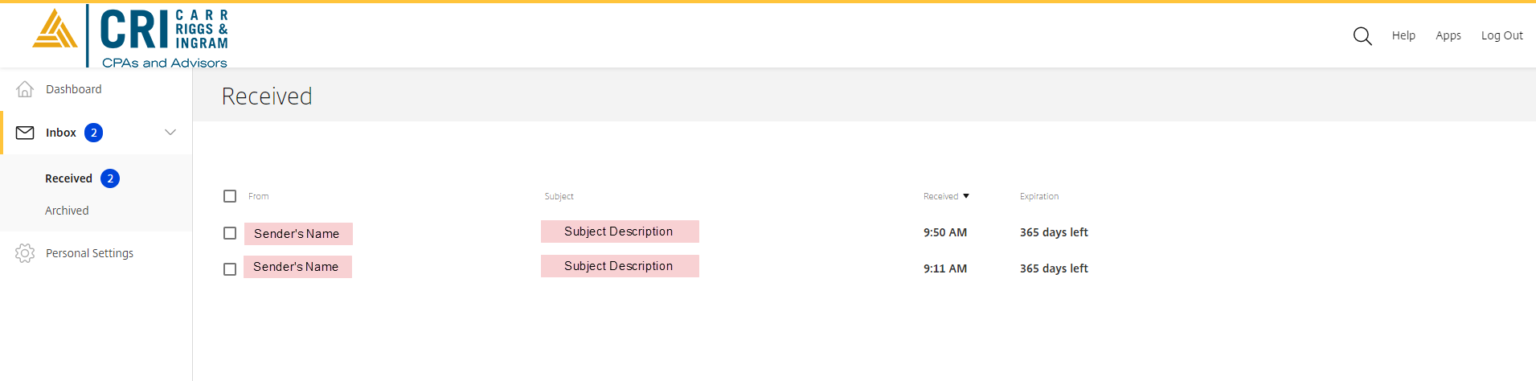
Task: Check the 9:11 AM message checkbox
Action: (x=230, y=269)
